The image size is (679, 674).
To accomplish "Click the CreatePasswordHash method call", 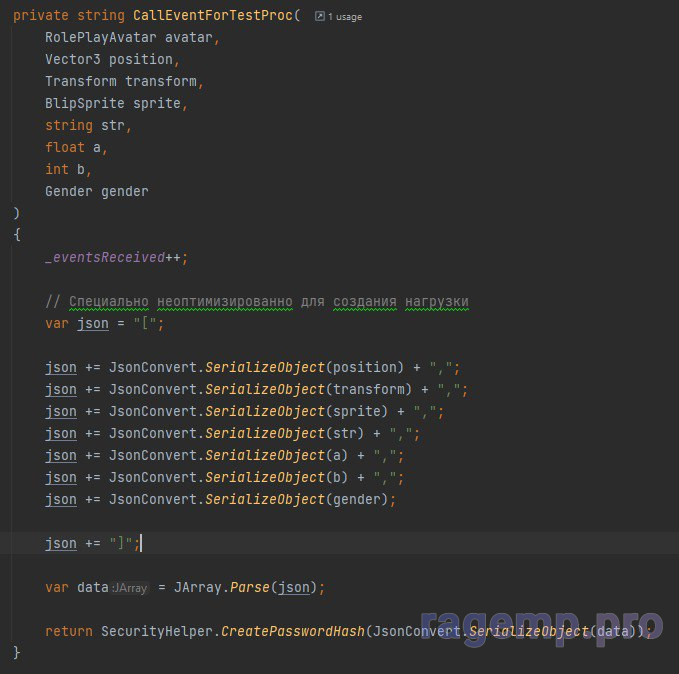I will tap(292, 631).
